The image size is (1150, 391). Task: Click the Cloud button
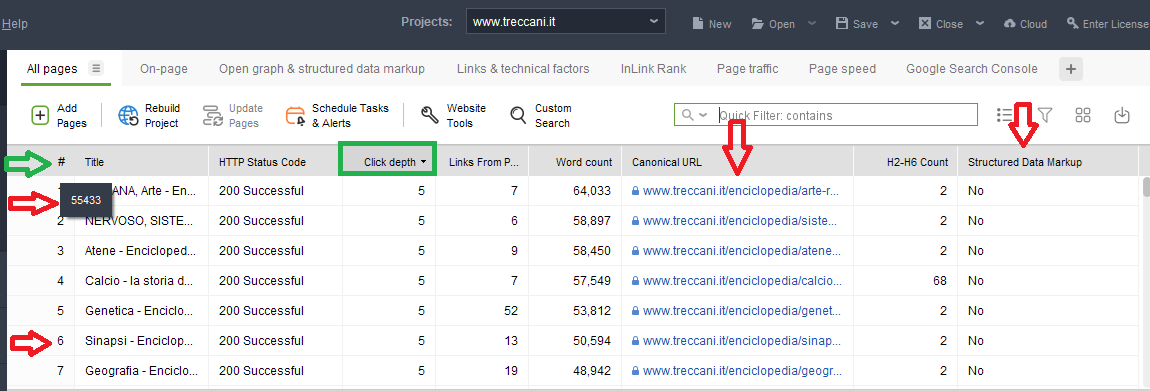click(x=1025, y=24)
